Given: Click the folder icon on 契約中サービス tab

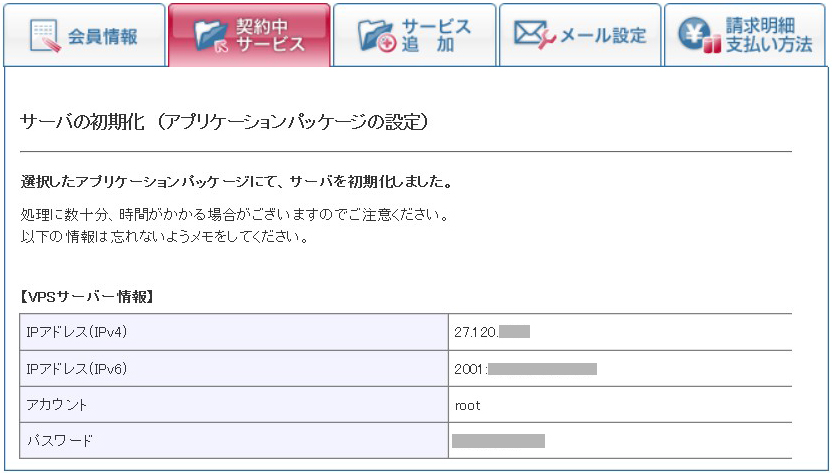Looking at the screenshot, I should [x=211, y=37].
